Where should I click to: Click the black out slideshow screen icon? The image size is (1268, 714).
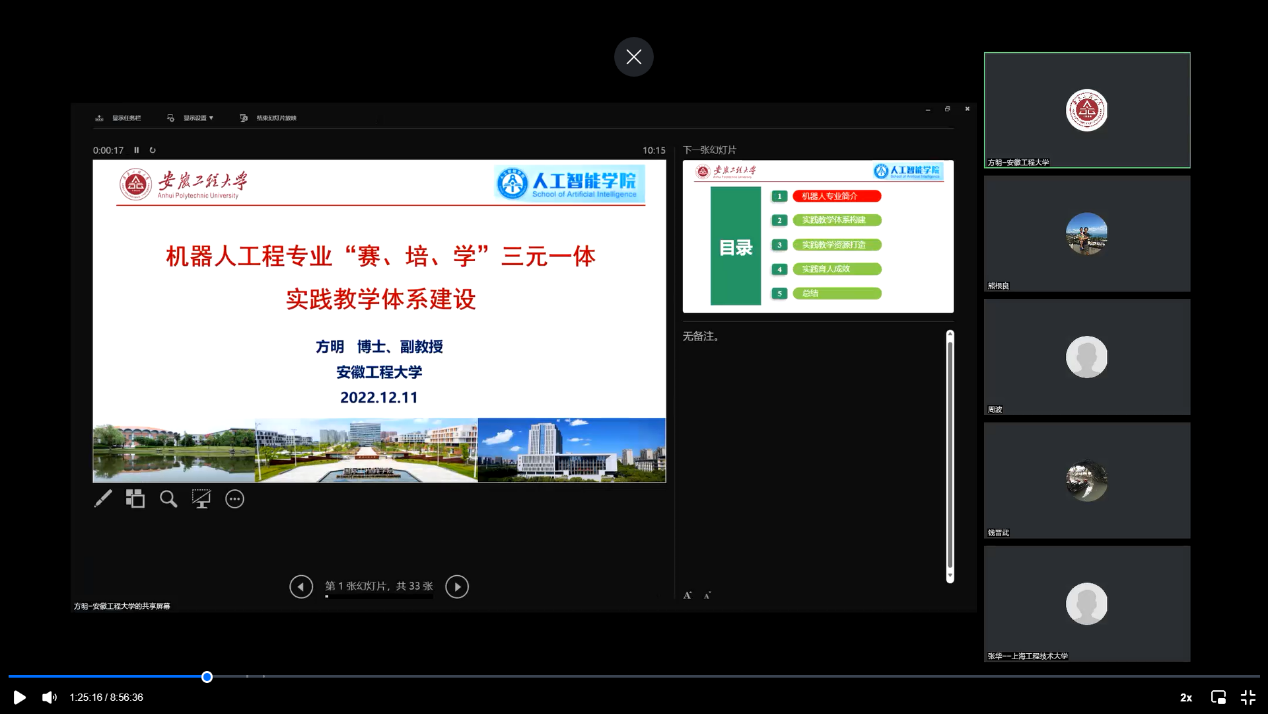pyautogui.click(x=201, y=499)
